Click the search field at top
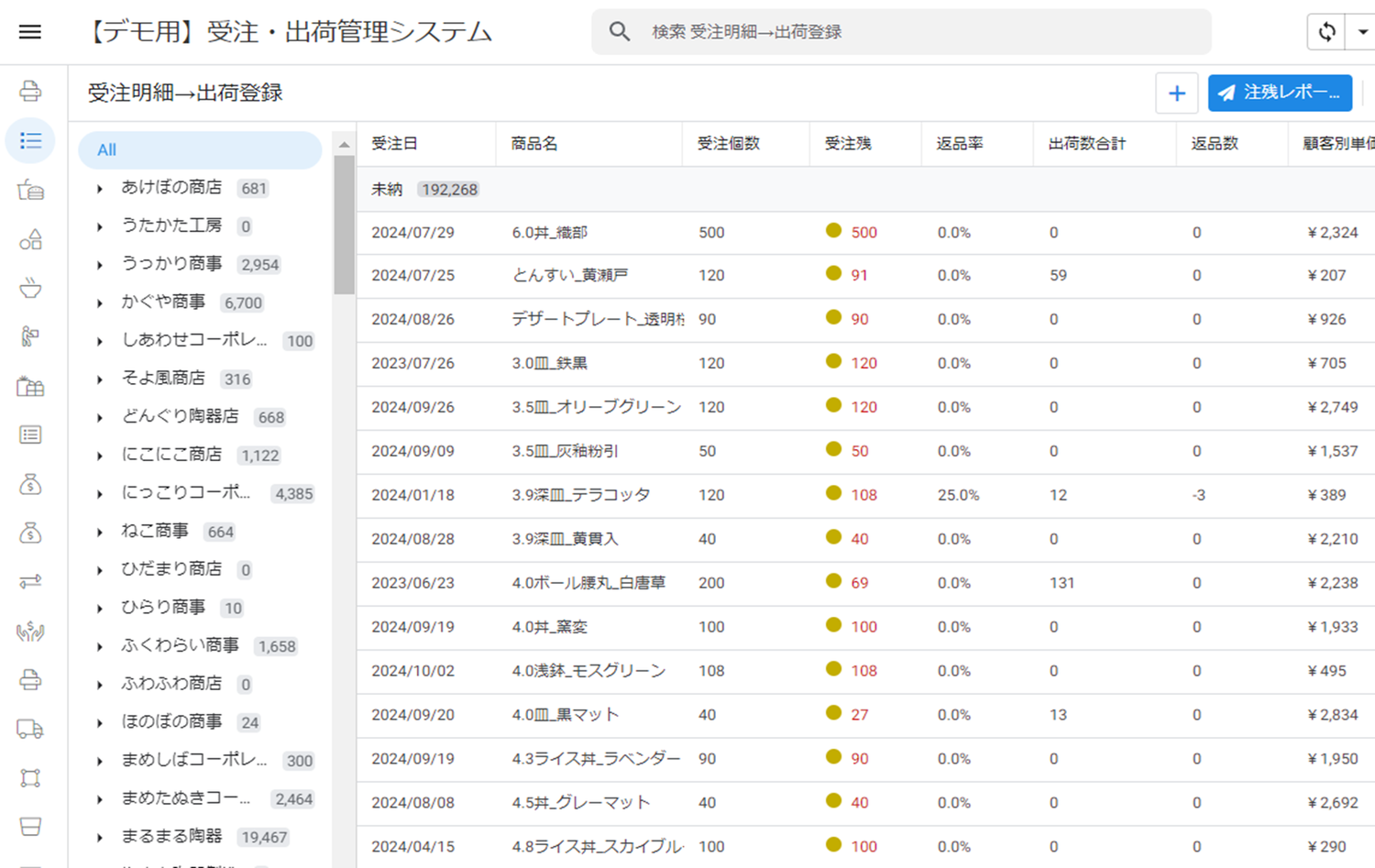This screenshot has height=868, width=1375. tap(917, 32)
